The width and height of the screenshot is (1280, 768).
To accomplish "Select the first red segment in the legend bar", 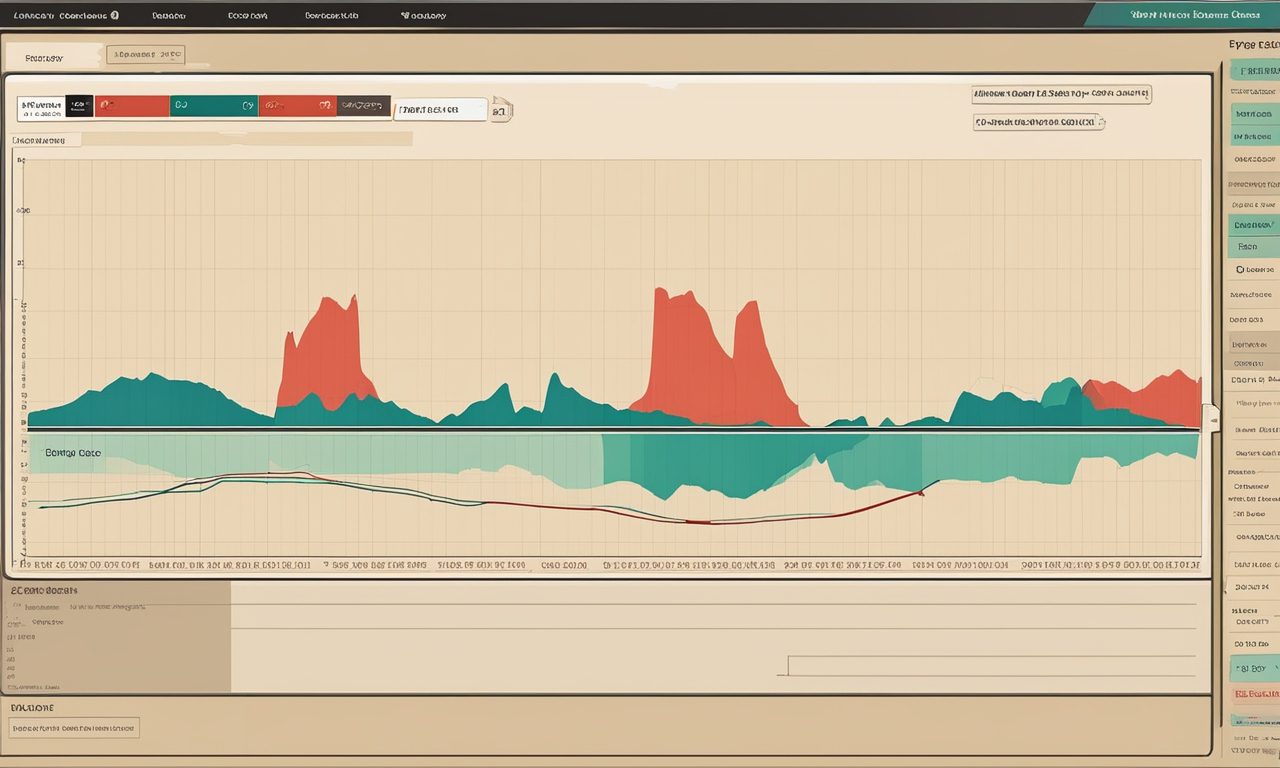I will point(132,106).
